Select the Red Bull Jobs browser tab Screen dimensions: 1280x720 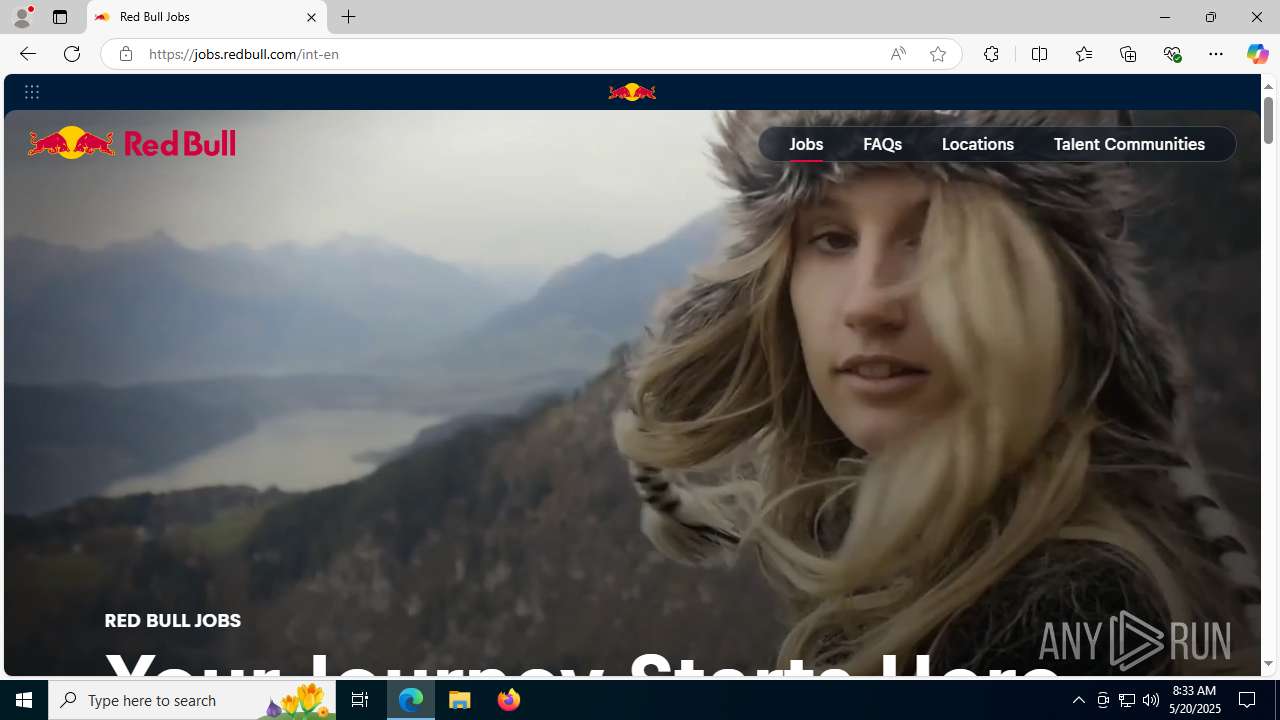[207, 17]
